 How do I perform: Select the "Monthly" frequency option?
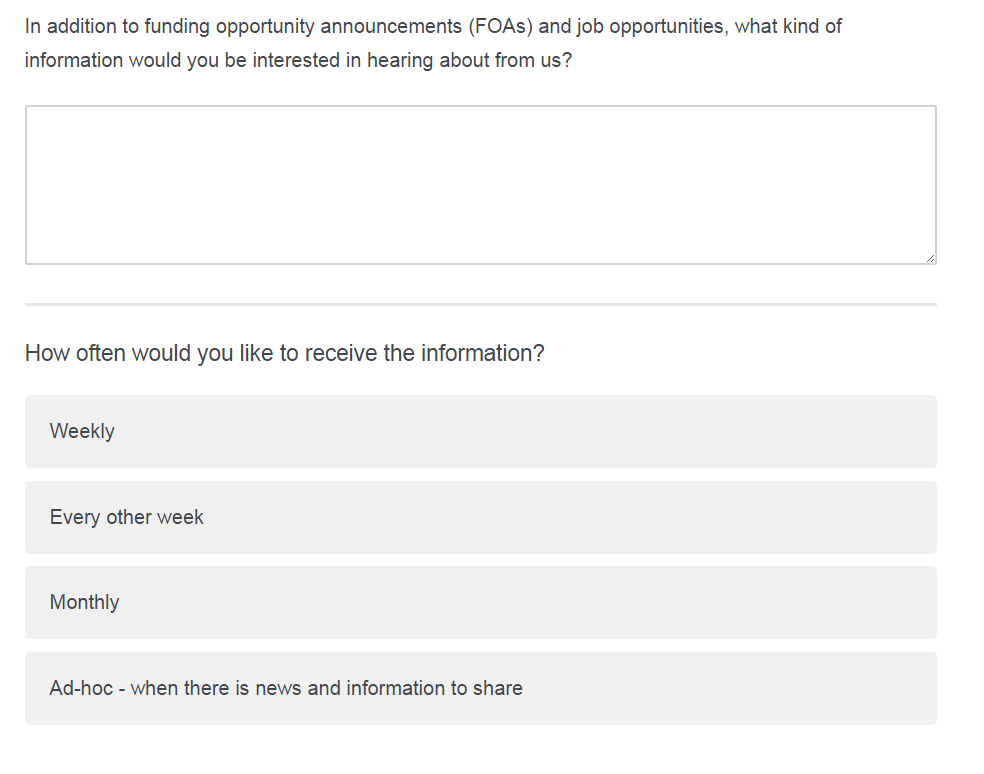(480, 602)
